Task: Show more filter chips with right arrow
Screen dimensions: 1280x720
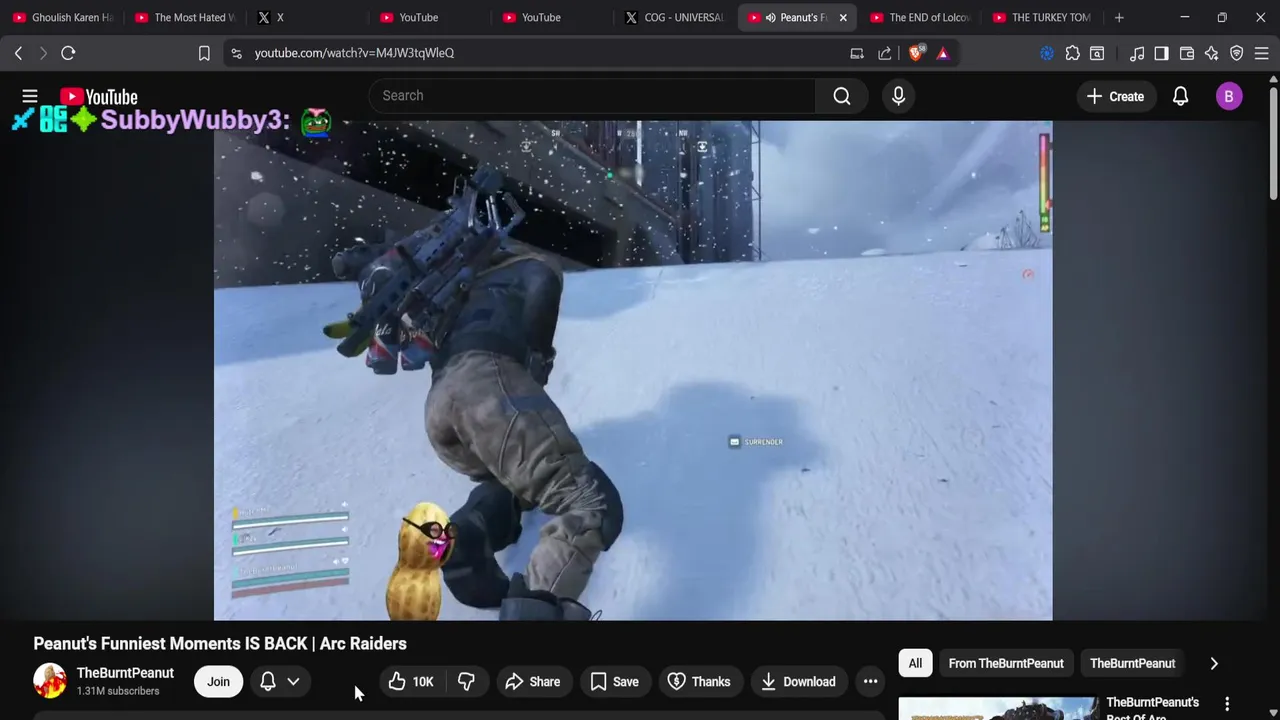Action: [x=1214, y=663]
